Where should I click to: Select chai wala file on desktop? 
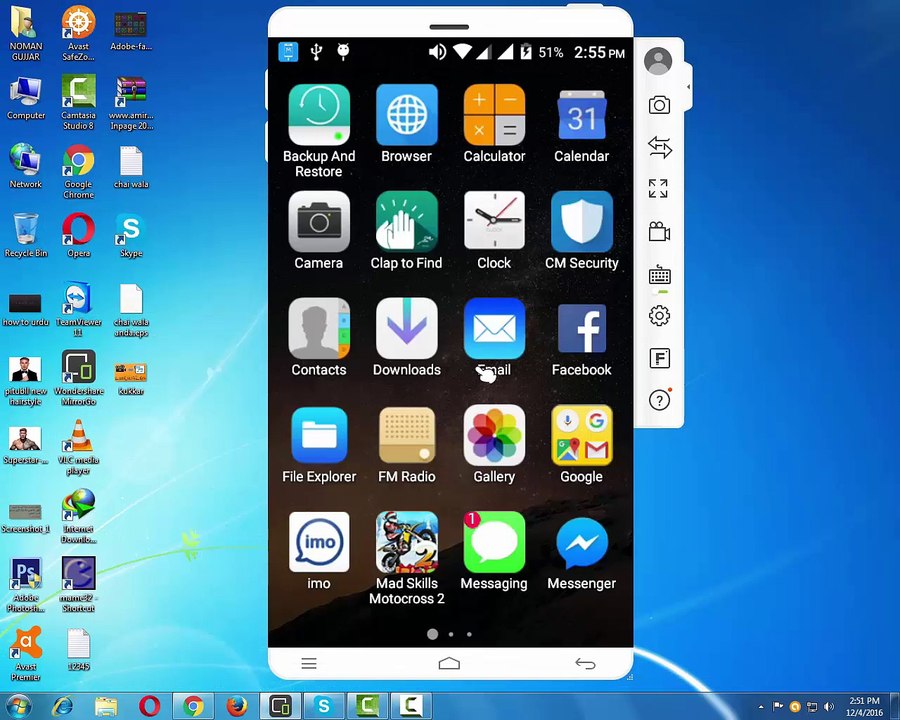point(131,167)
